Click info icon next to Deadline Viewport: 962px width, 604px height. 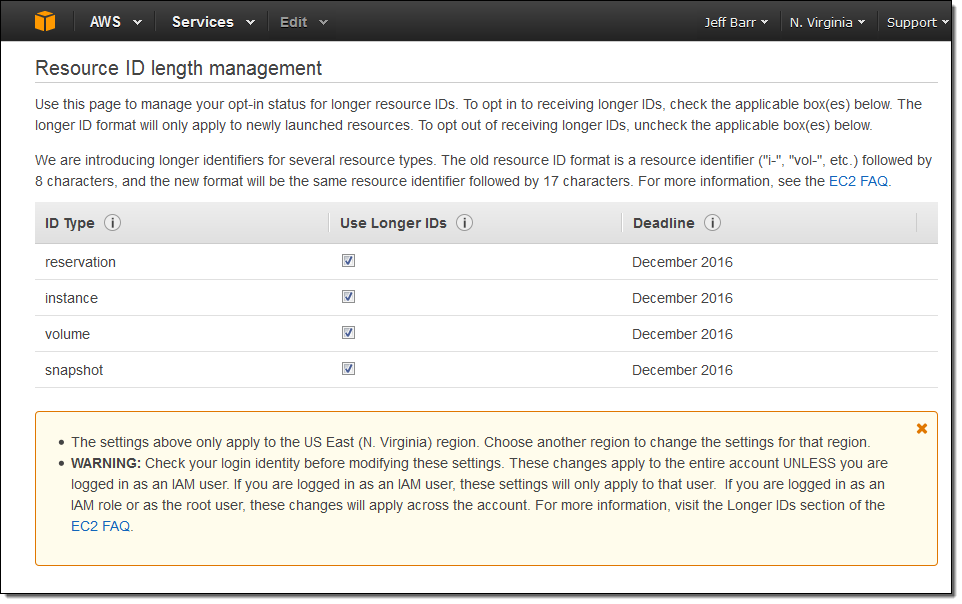pos(713,223)
